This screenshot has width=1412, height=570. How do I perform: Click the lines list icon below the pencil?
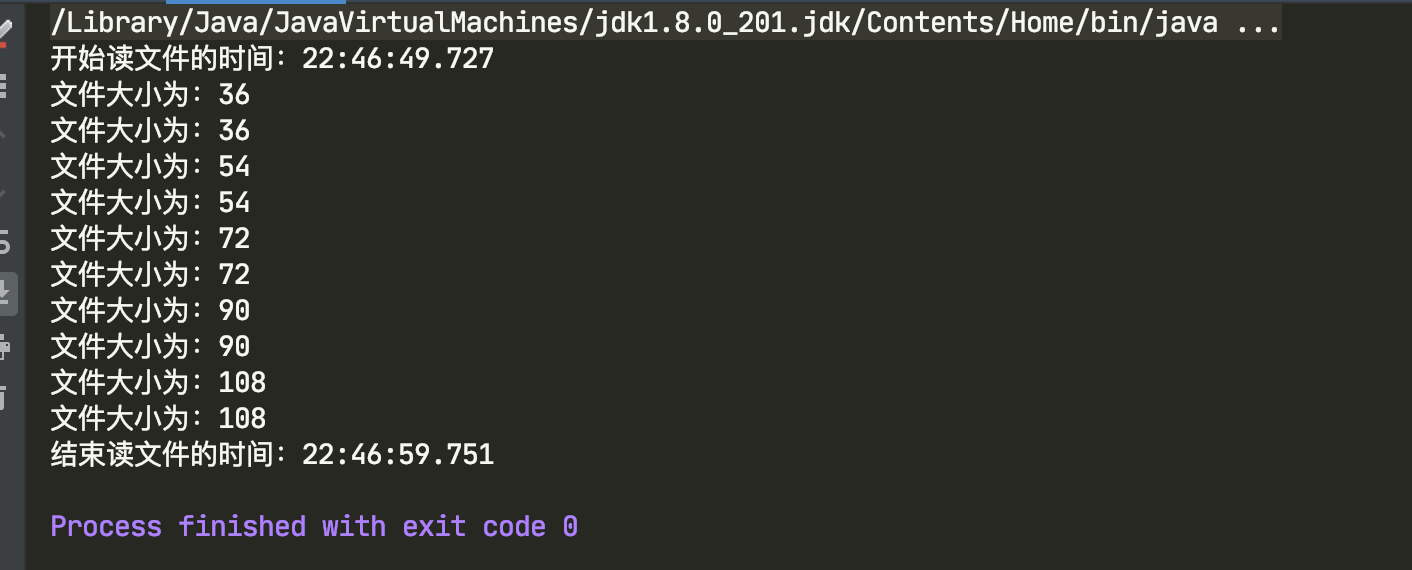pyautogui.click(x=4, y=85)
